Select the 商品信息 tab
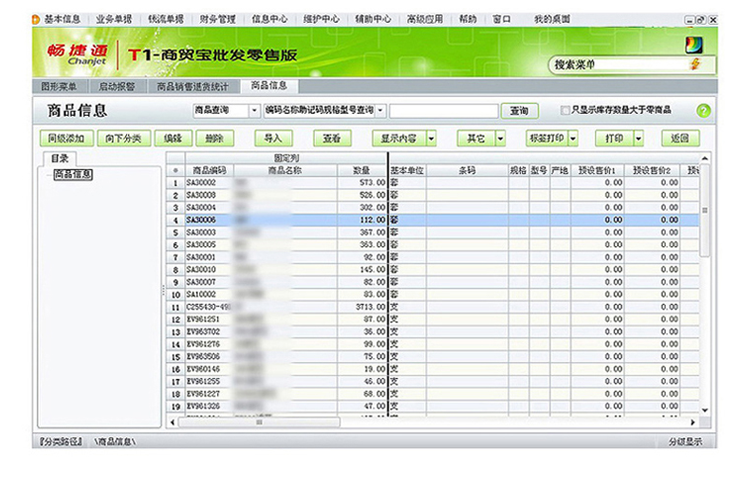This screenshot has height=481, width=750. tap(269, 86)
